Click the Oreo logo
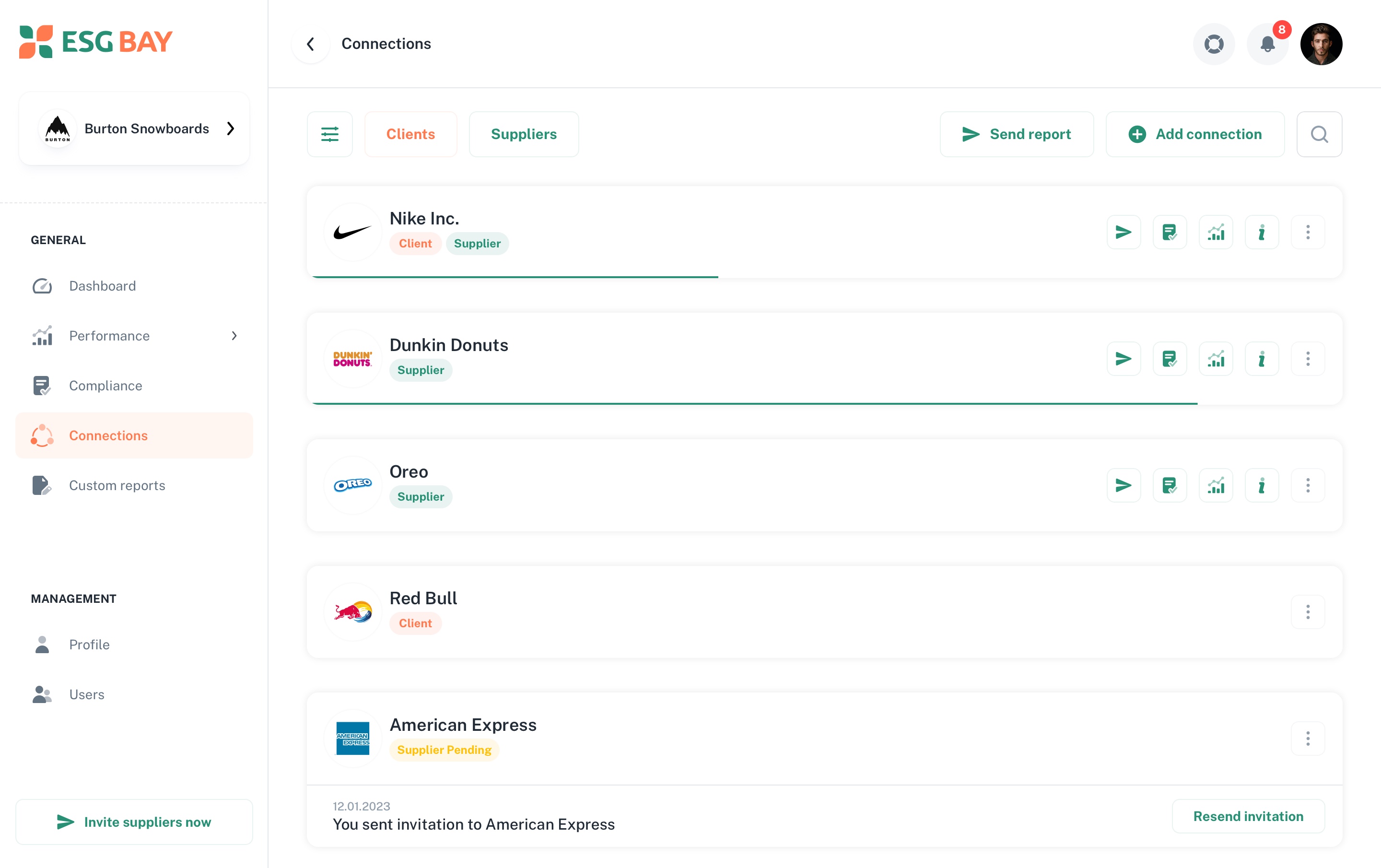The width and height of the screenshot is (1381, 868). coord(353,486)
